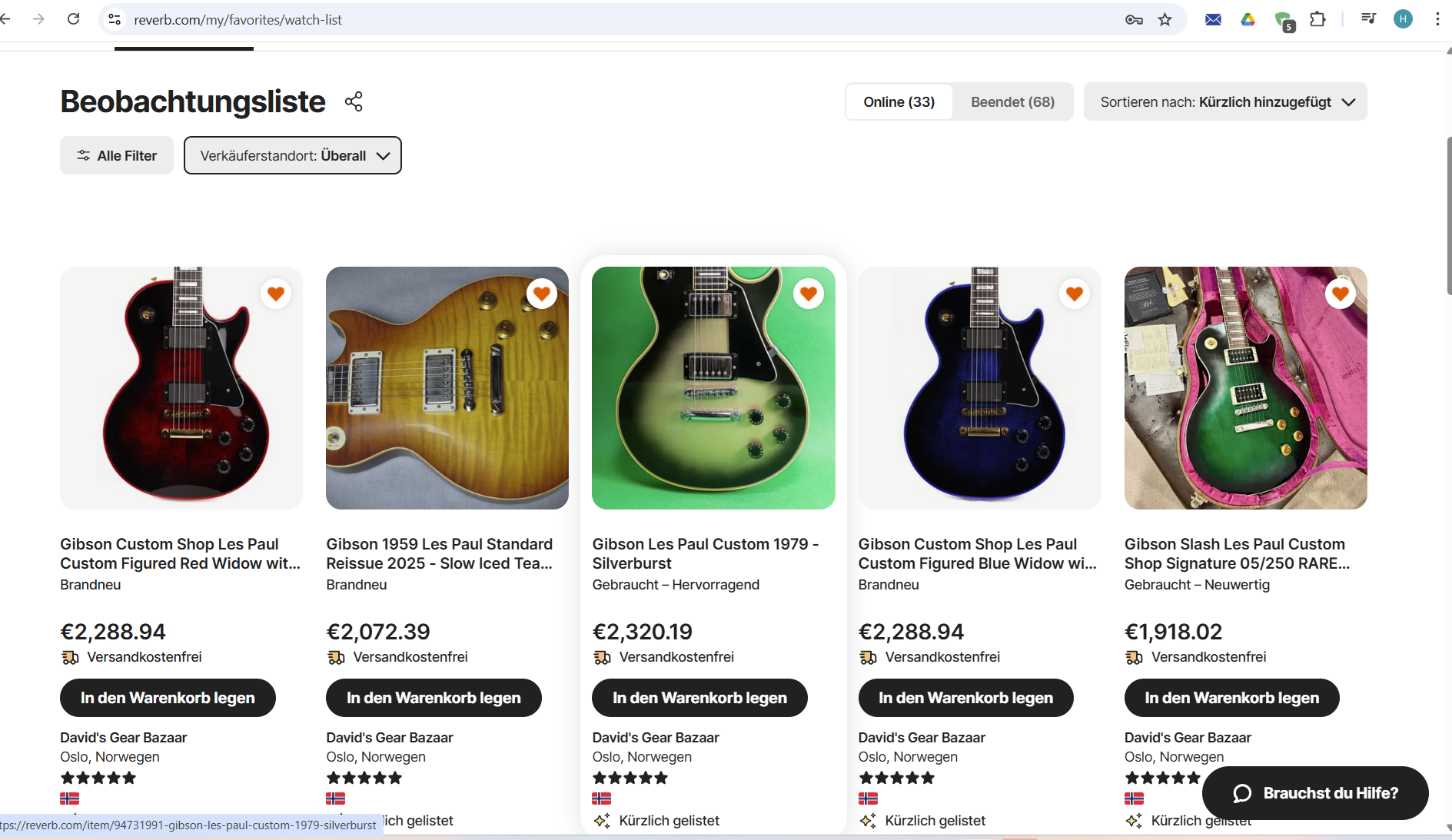
Task: Remove Slash Les Paul from watch list
Action: click(x=1340, y=294)
